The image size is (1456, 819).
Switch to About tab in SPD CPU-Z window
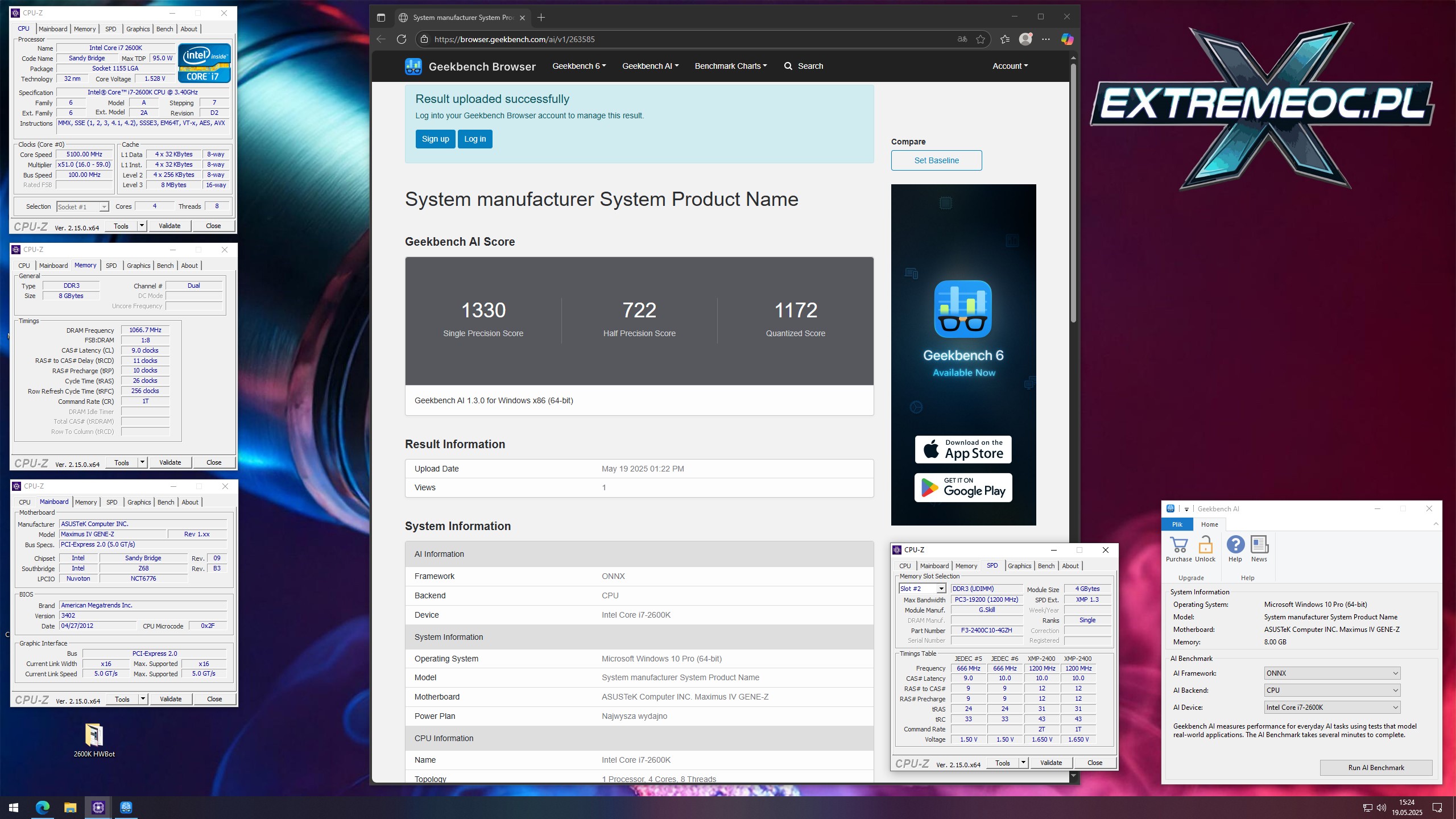[1070, 566]
